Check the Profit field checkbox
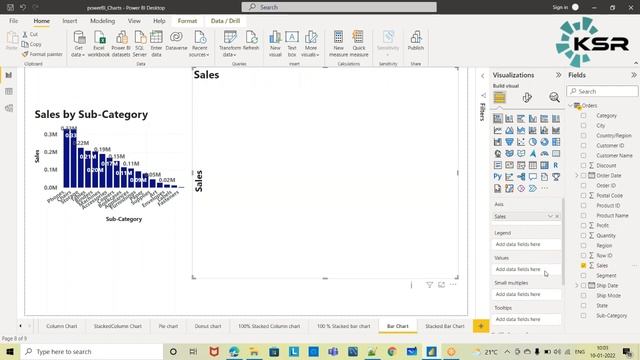The image size is (640, 360). (583, 225)
